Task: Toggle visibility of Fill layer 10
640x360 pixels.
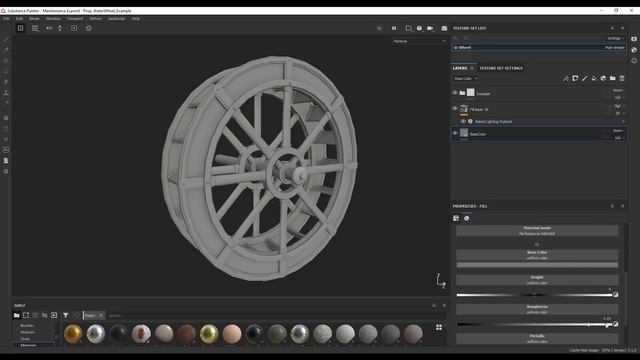Action: pyautogui.click(x=455, y=109)
